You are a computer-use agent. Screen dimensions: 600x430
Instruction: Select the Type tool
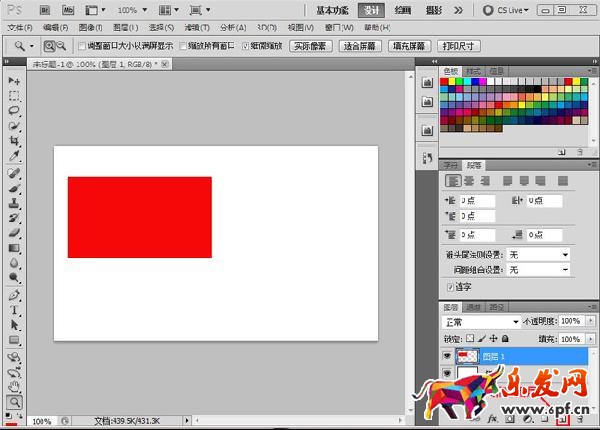[x=14, y=311]
